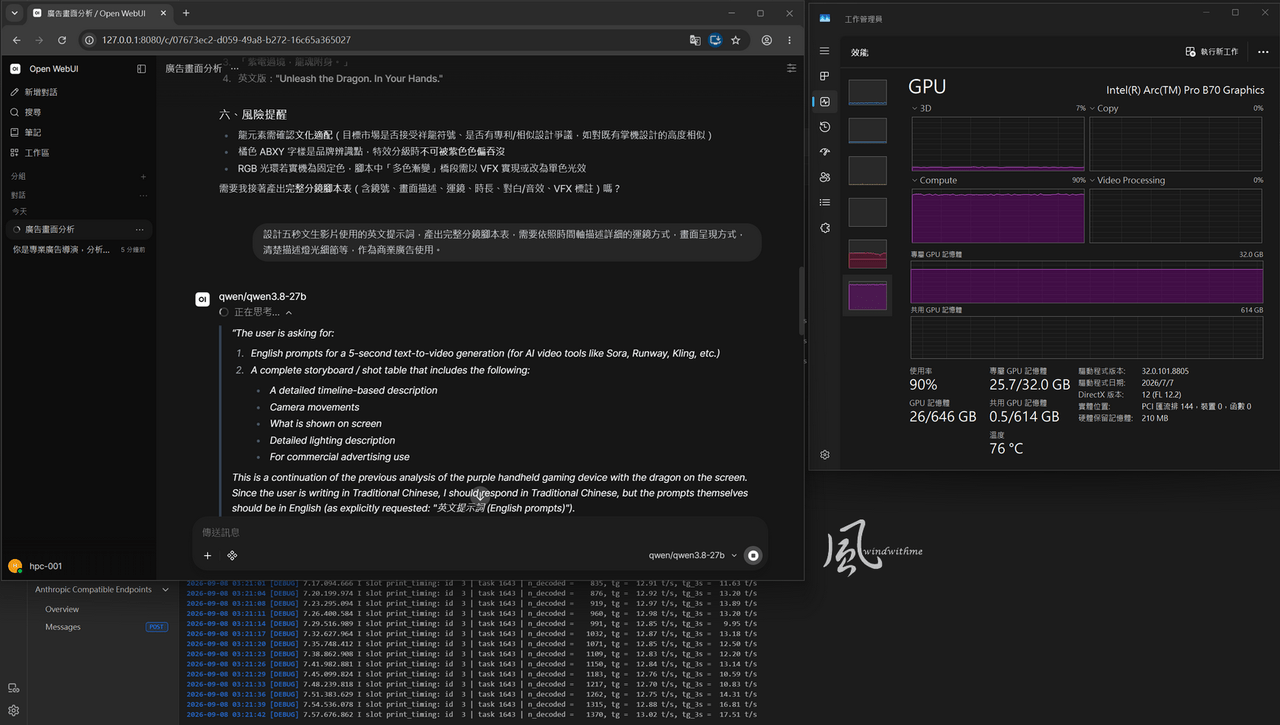Open integrations tools icon beside plus button

point(232,555)
